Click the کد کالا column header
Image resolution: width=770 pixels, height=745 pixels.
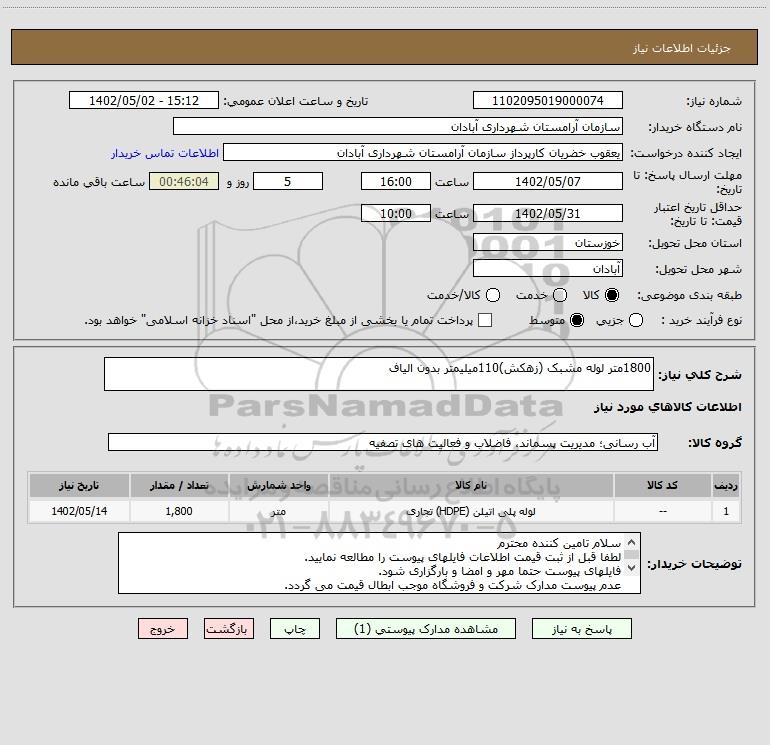(662, 486)
